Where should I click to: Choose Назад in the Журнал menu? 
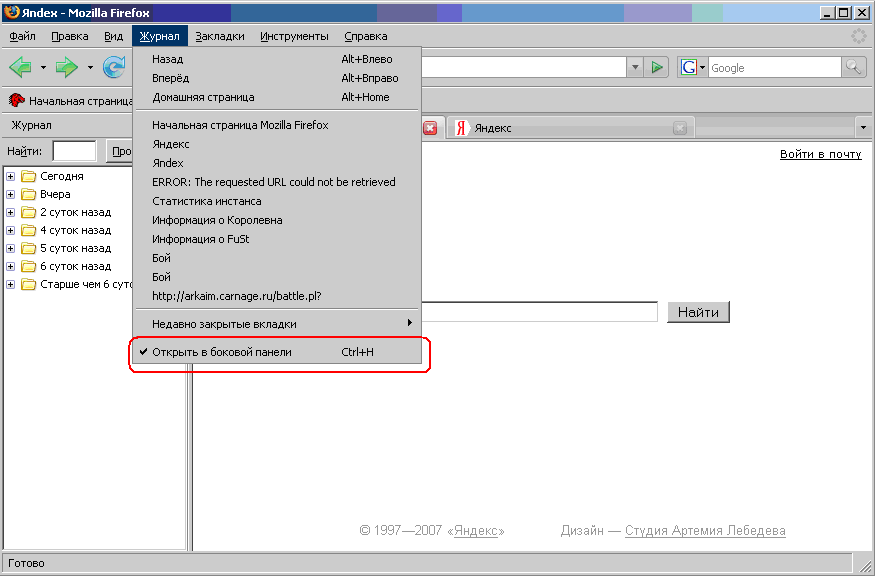click(x=277, y=59)
